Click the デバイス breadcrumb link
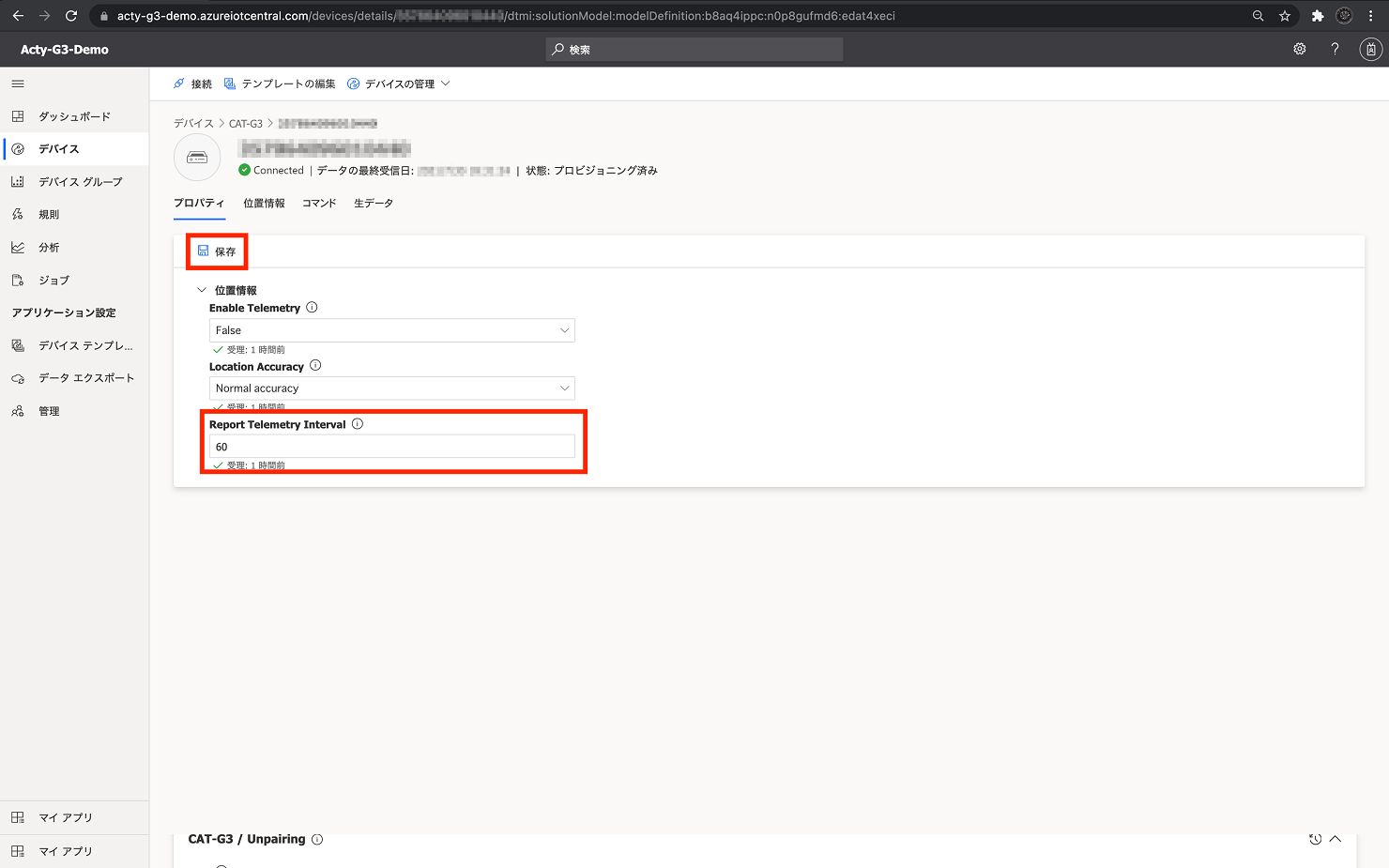The image size is (1389, 868). point(193,123)
